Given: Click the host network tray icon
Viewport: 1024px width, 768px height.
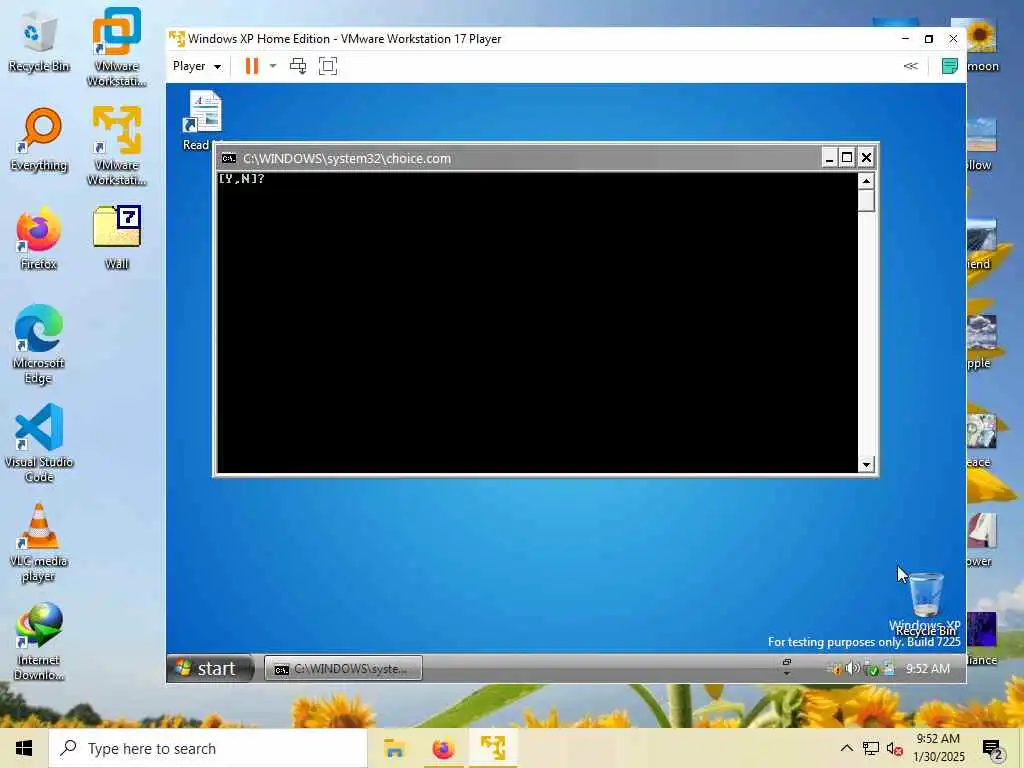Looking at the screenshot, I should tap(871, 748).
